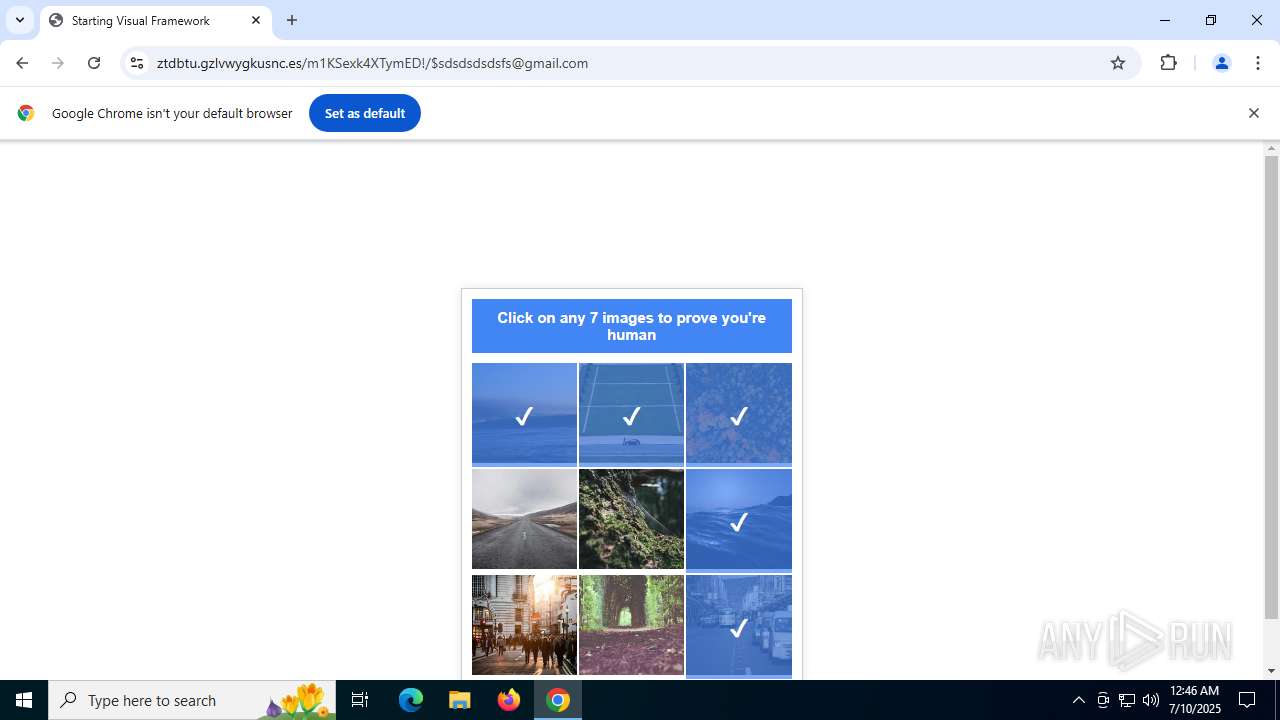Restore down the Chrome window

tap(1211, 20)
